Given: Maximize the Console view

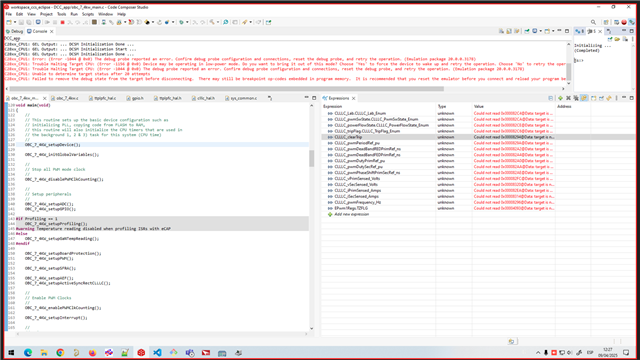Looking at the screenshot, I should click(567, 31).
